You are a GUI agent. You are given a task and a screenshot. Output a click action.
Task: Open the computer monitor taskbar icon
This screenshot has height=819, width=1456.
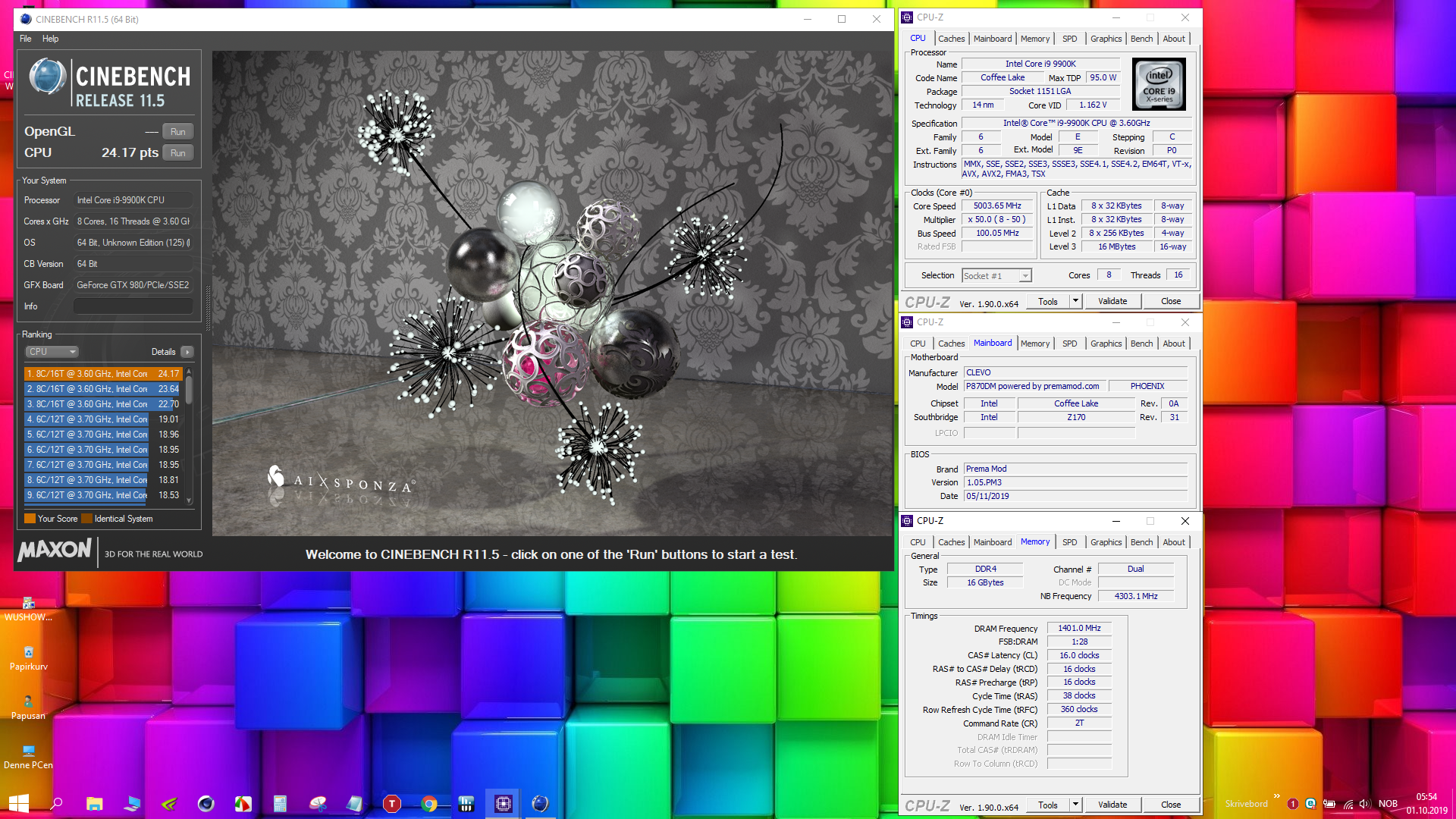[131, 804]
